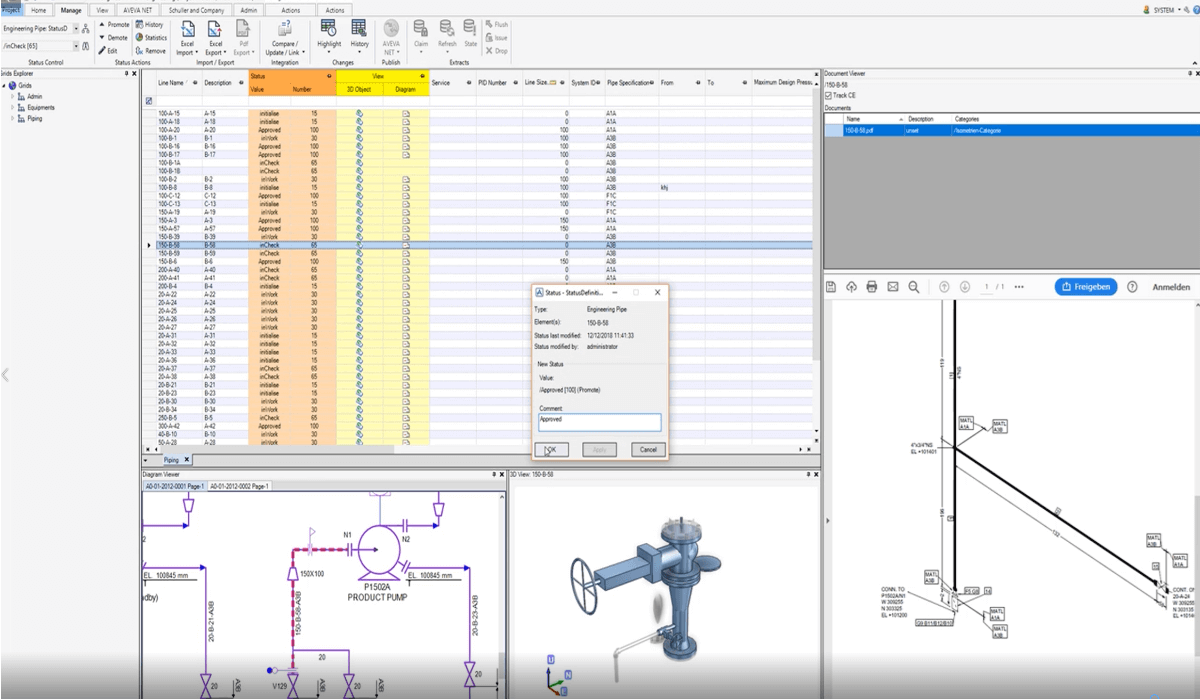Click the PDF viewer email icon
Image resolution: width=1200 pixels, height=700 pixels.
(x=893, y=287)
